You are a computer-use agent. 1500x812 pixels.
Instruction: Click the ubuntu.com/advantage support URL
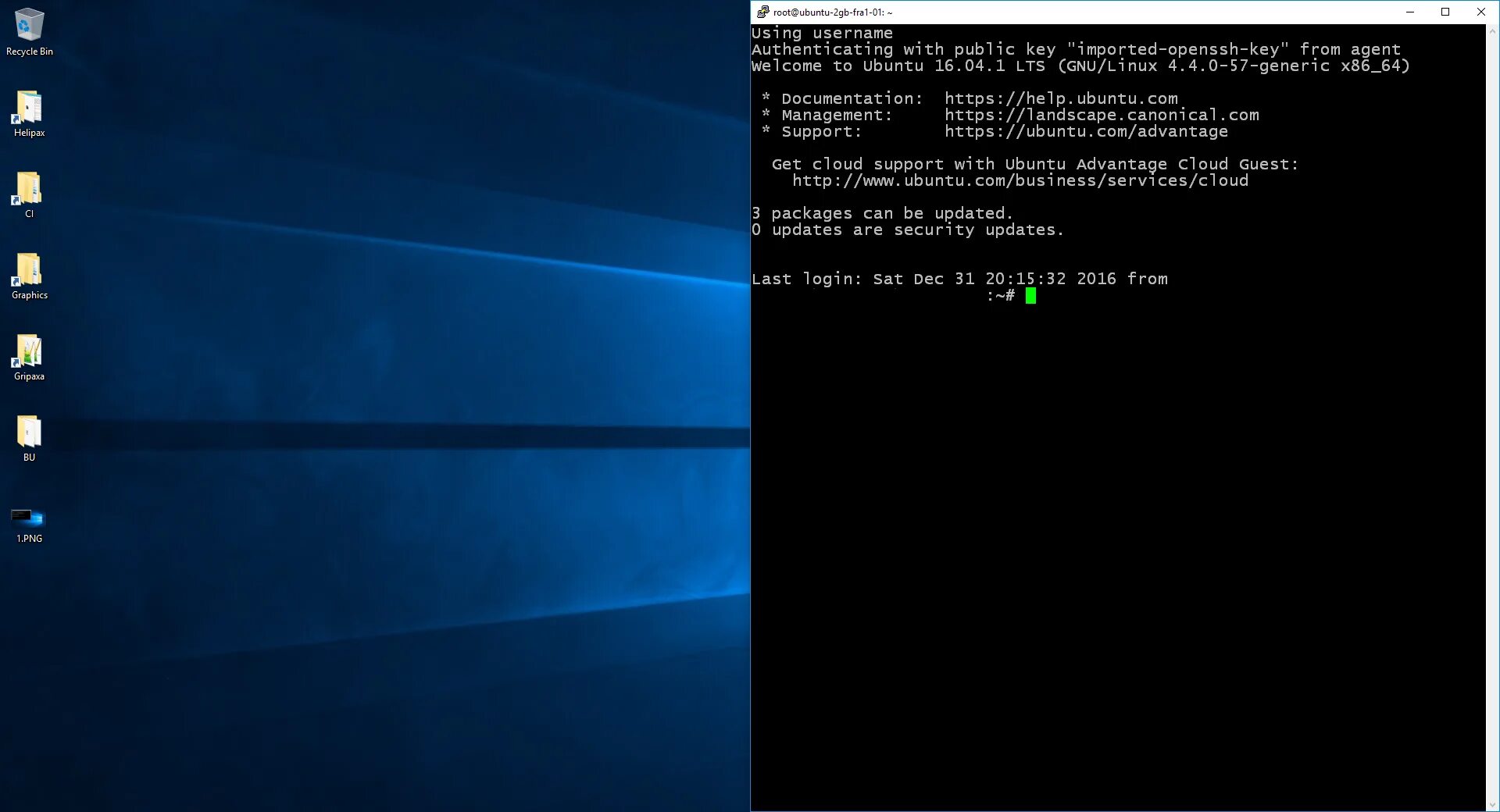point(1086,131)
